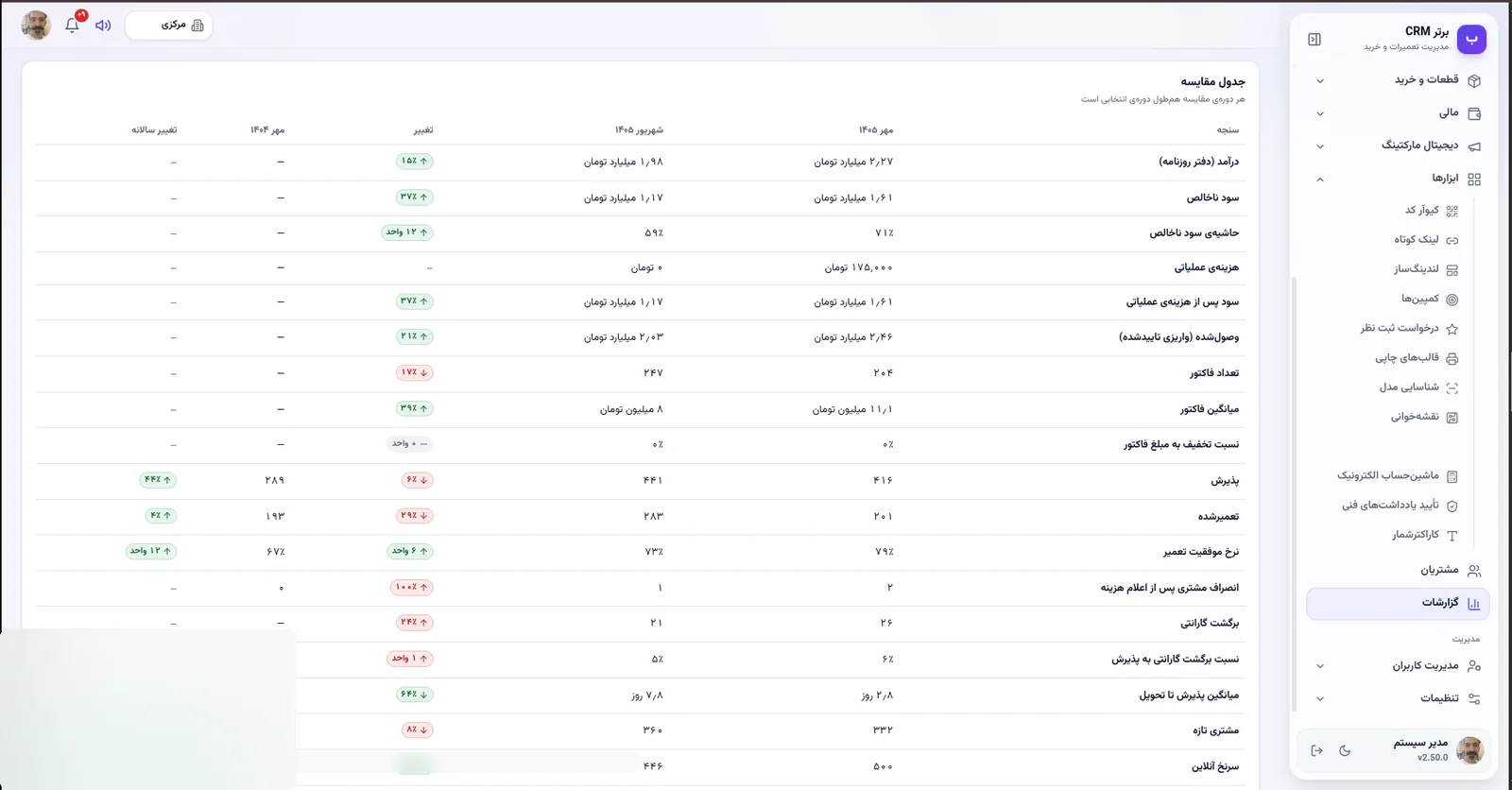This screenshot has height=790, width=1512.
Task: Toggle dark mode with the moon icon
Action: tap(1345, 750)
